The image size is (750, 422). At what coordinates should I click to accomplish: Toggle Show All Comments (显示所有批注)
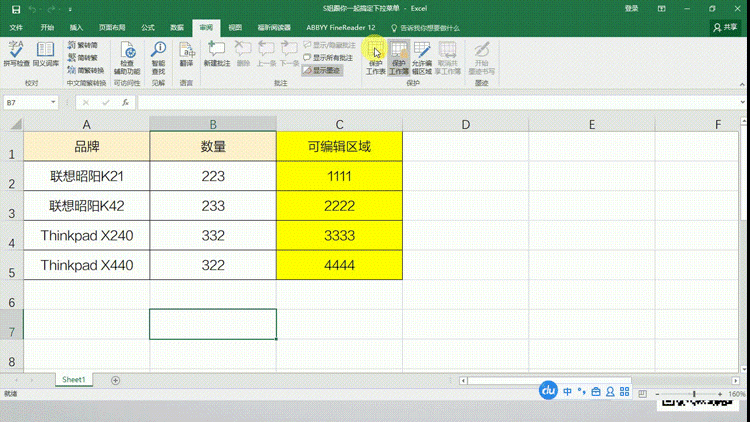[328, 58]
